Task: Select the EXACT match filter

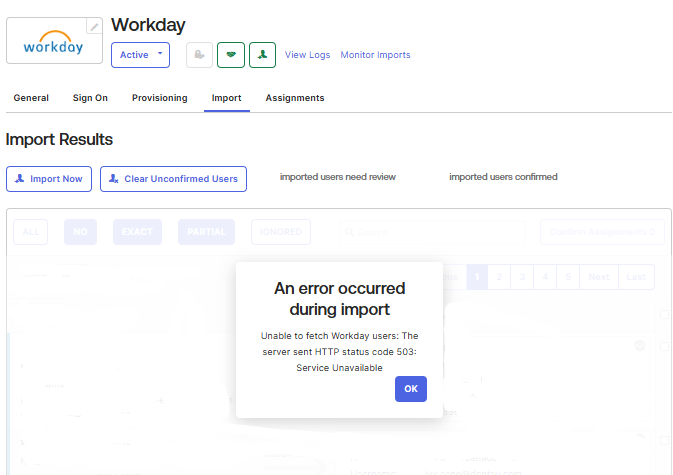Action: pos(137,232)
